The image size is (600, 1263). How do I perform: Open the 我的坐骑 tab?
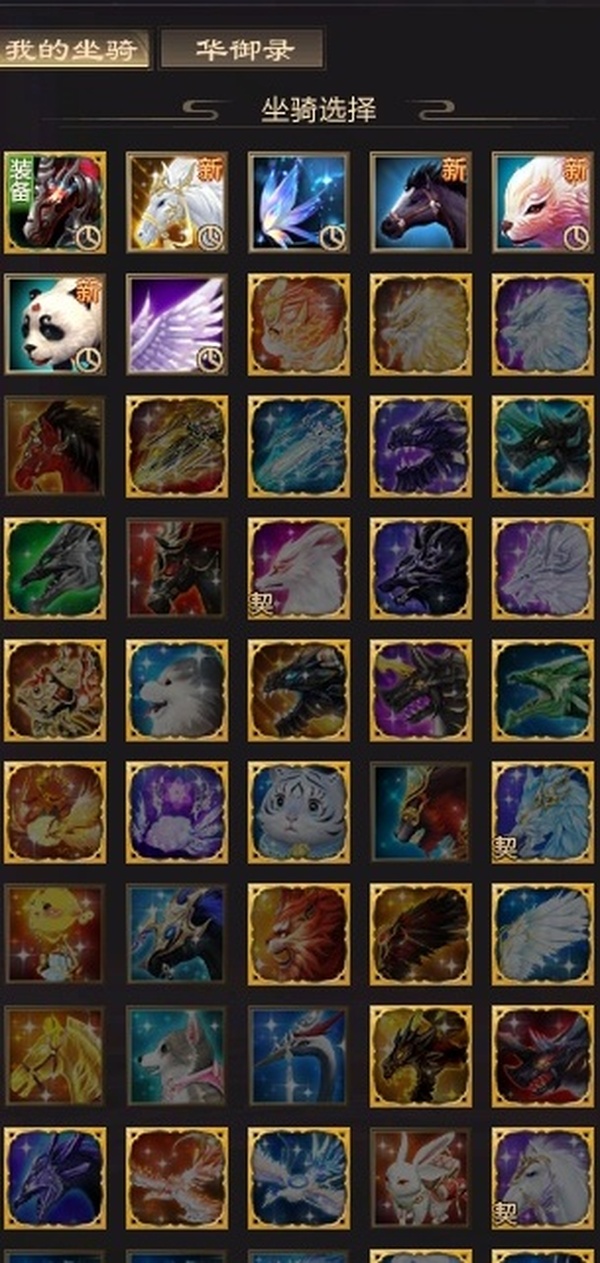(x=74, y=48)
